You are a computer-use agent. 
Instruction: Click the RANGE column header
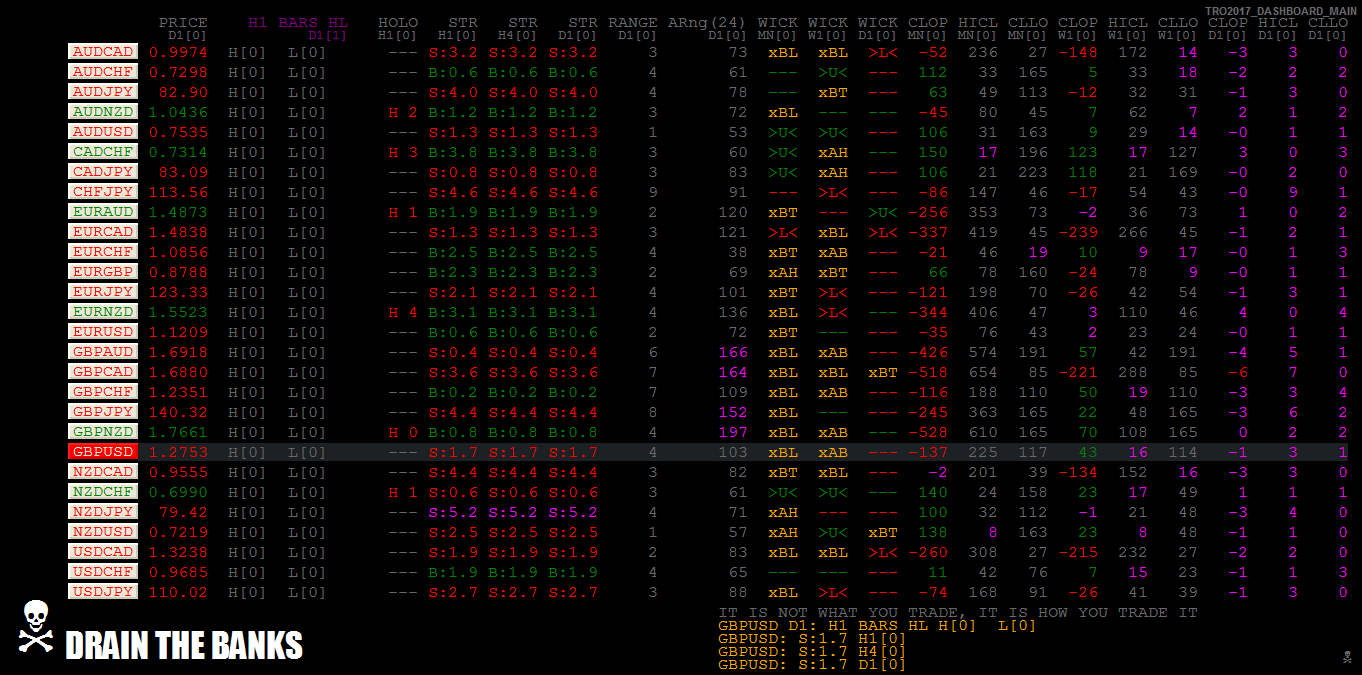click(x=633, y=23)
